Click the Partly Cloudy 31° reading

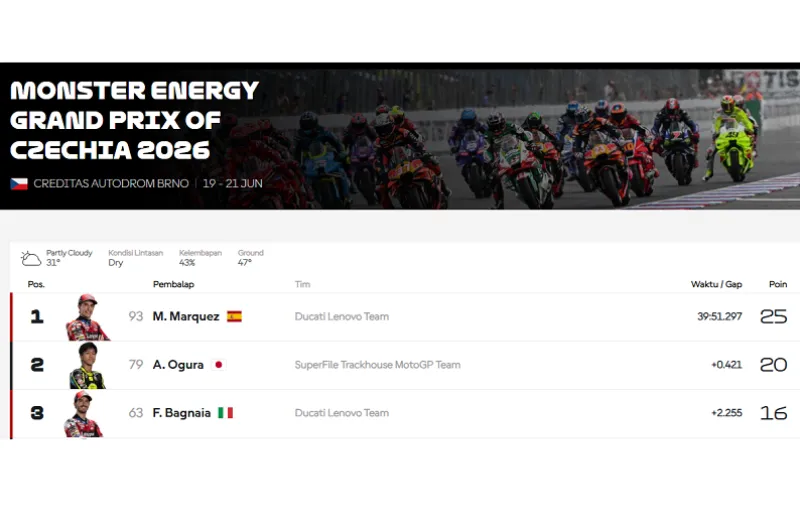69,258
